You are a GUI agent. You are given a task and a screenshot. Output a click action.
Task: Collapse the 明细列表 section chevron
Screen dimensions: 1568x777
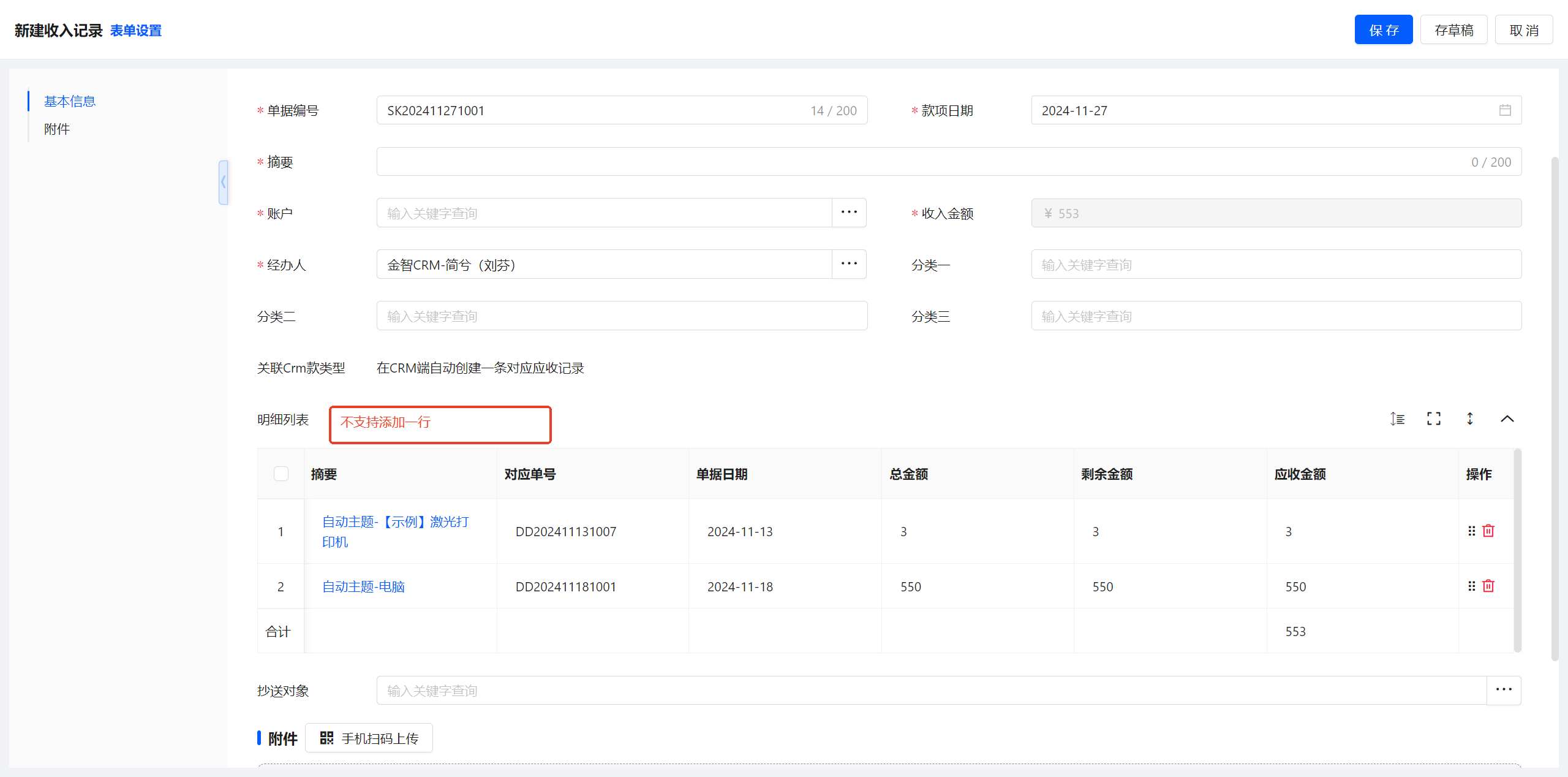pyautogui.click(x=1507, y=419)
